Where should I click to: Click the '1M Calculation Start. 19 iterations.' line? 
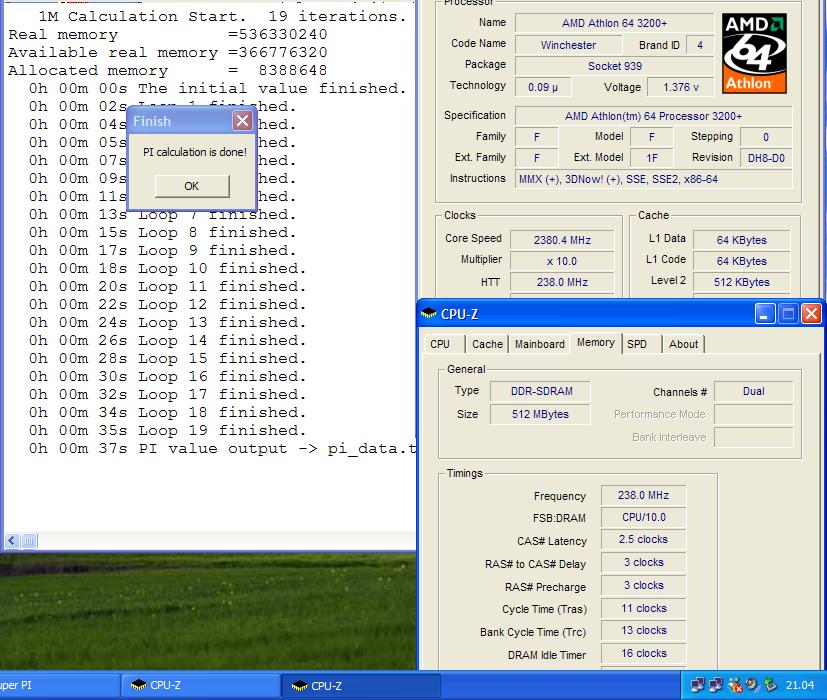(x=222, y=17)
